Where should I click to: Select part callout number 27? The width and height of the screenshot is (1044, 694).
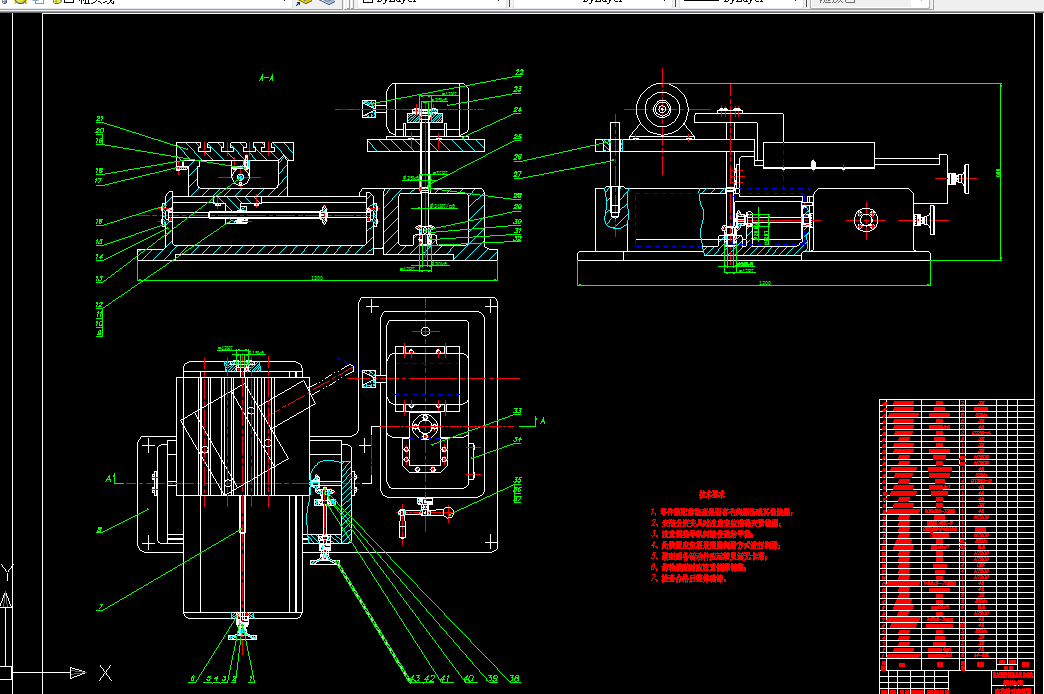tap(517, 174)
